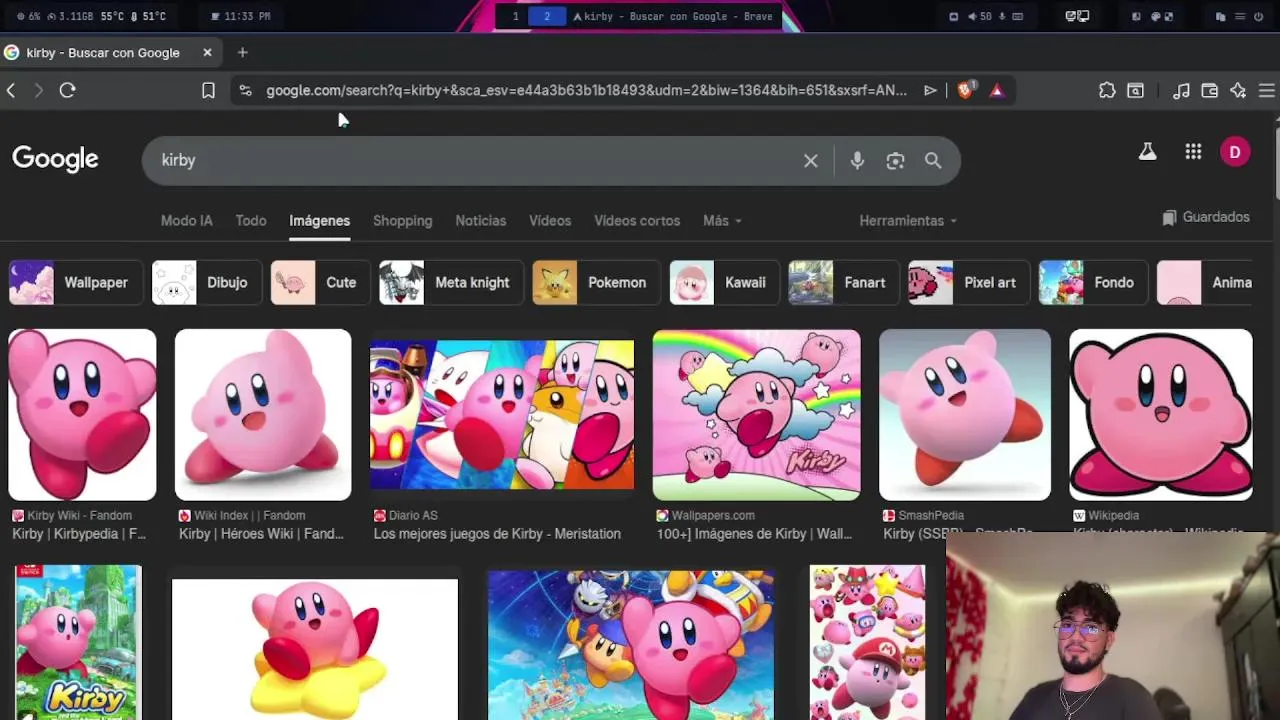This screenshot has height=720, width=1280.
Task: Open the Brave main hamburger menu
Action: click(1266, 91)
